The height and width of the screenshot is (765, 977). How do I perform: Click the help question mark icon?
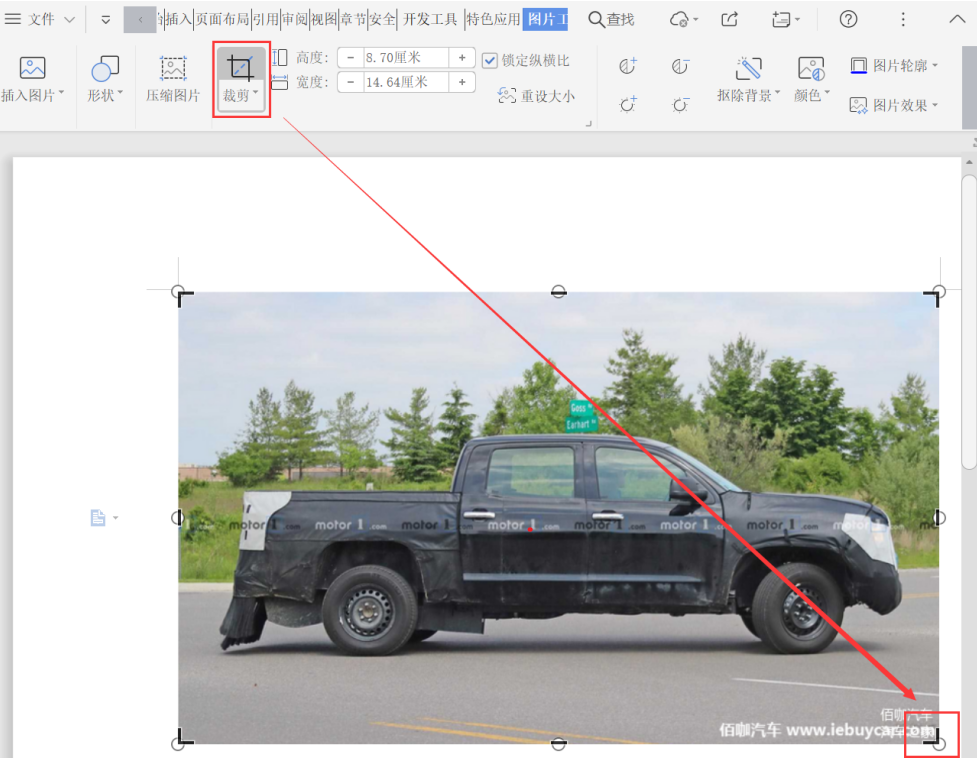click(x=848, y=19)
